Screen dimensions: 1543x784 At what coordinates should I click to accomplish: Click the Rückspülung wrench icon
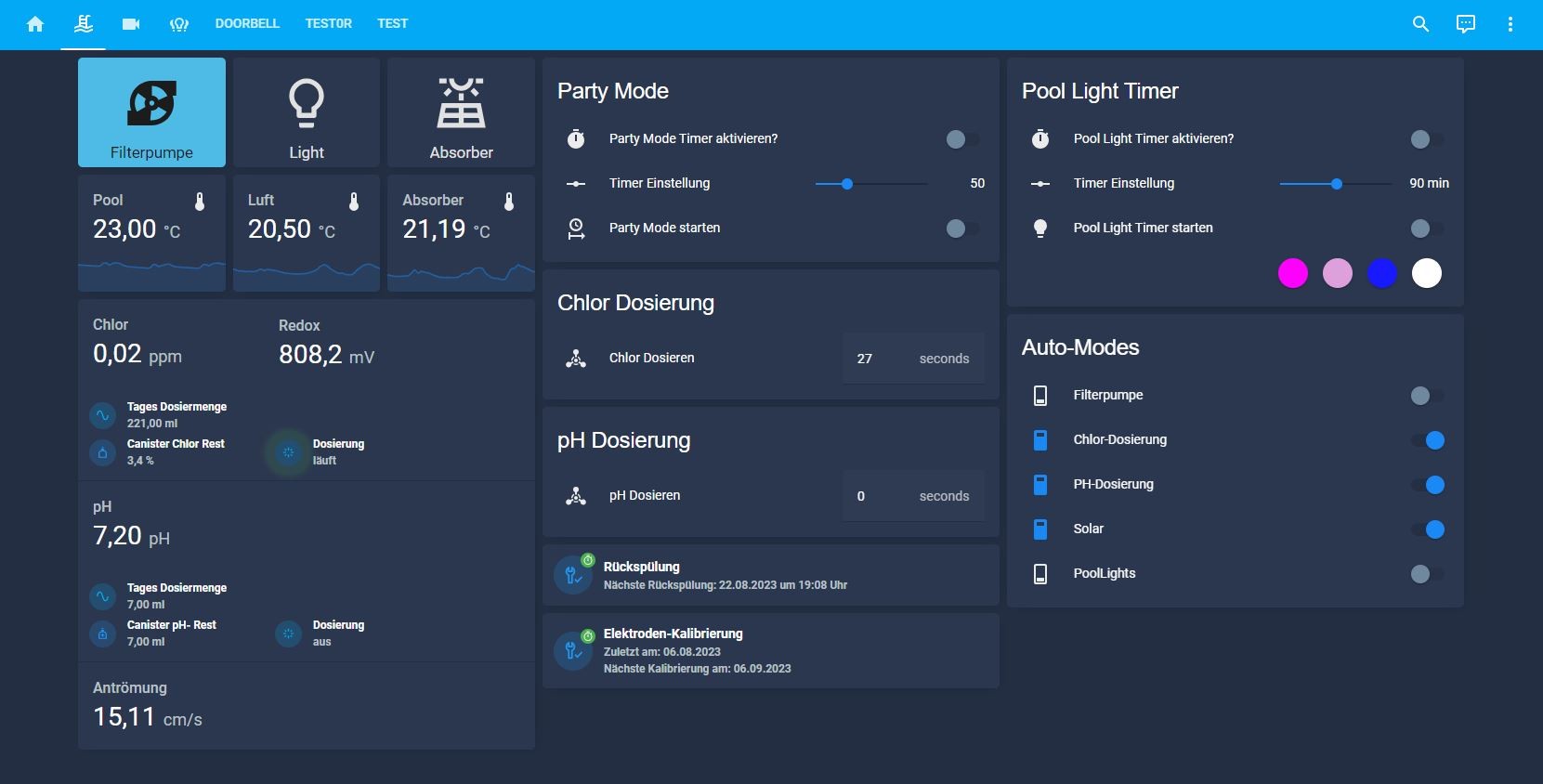[573, 575]
